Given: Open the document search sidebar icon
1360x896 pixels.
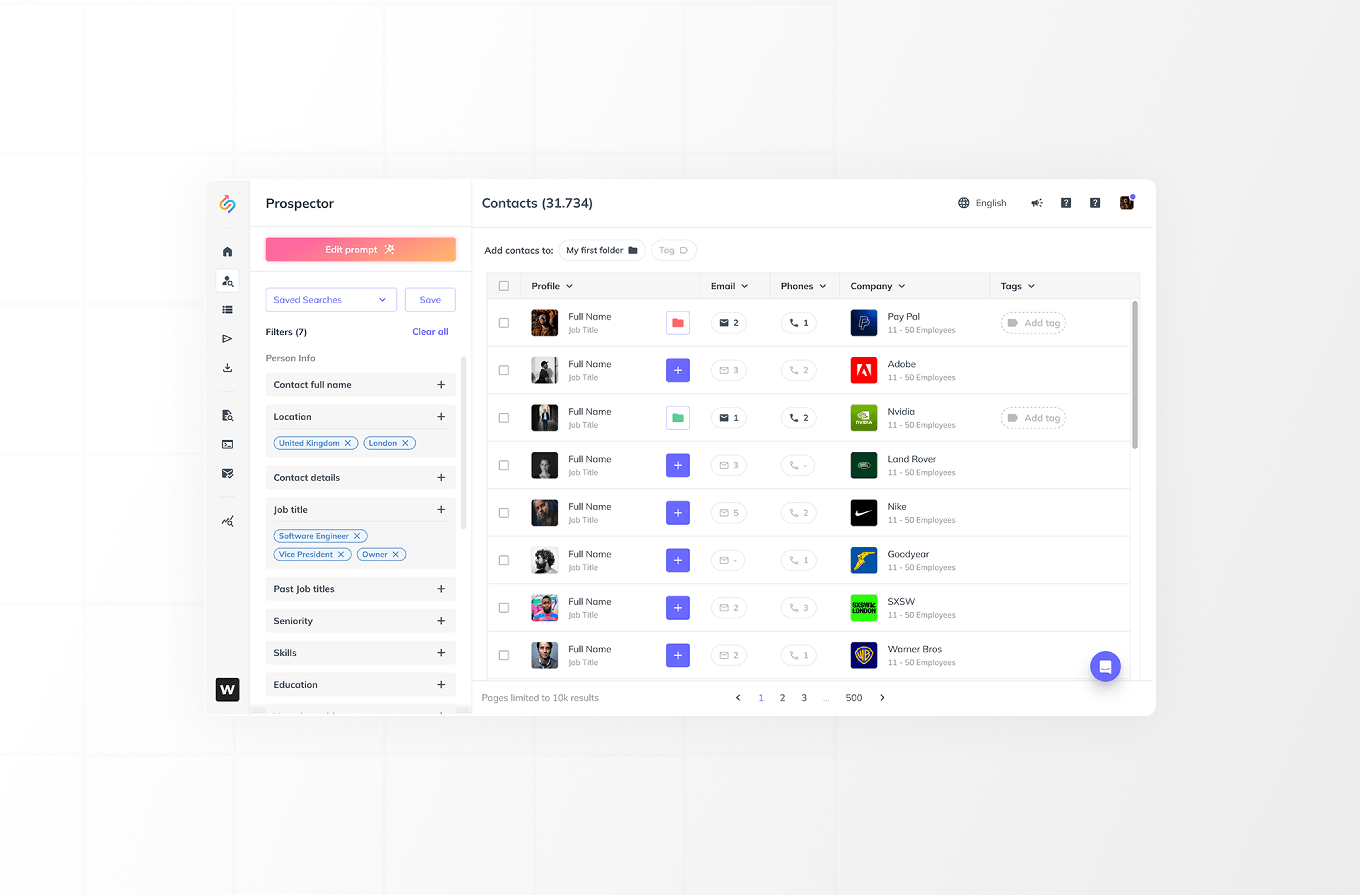Looking at the screenshot, I should pos(227,416).
